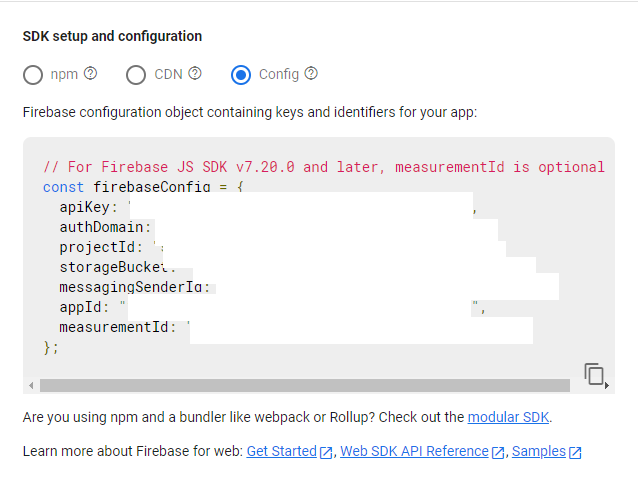Screen dimensions: 638x480
Task: Click external link icon after Samples
Action: (x=575, y=452)
